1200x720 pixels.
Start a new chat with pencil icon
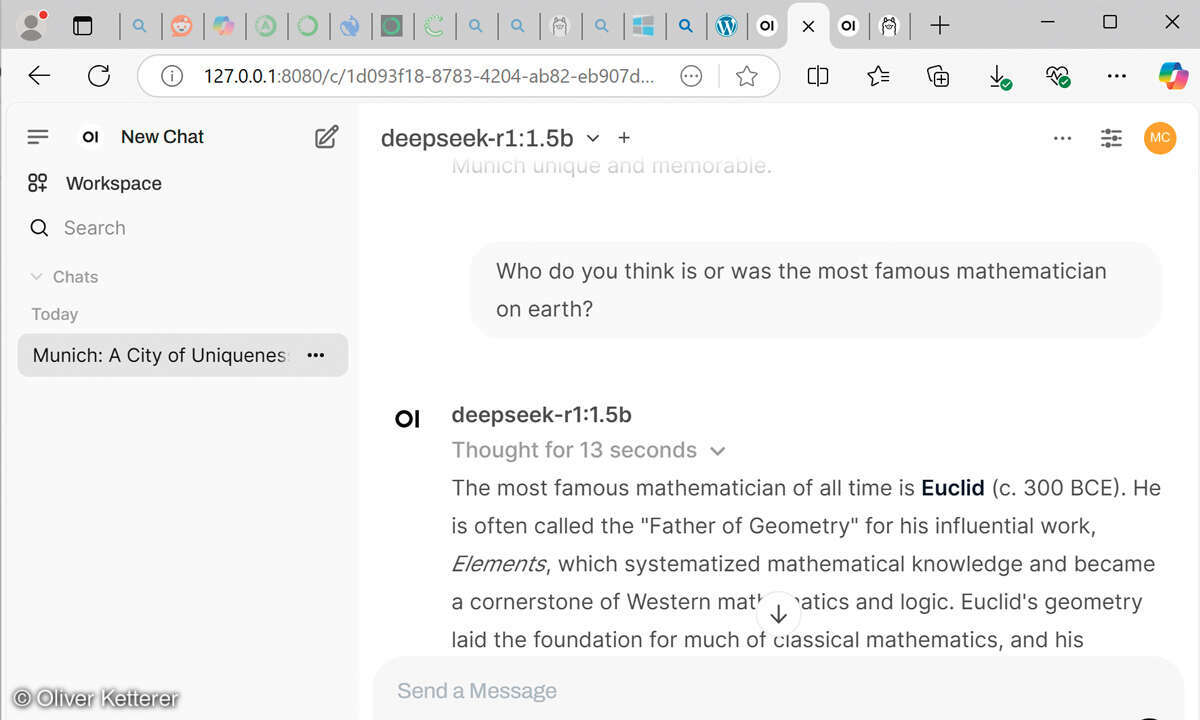pos(326,137)
